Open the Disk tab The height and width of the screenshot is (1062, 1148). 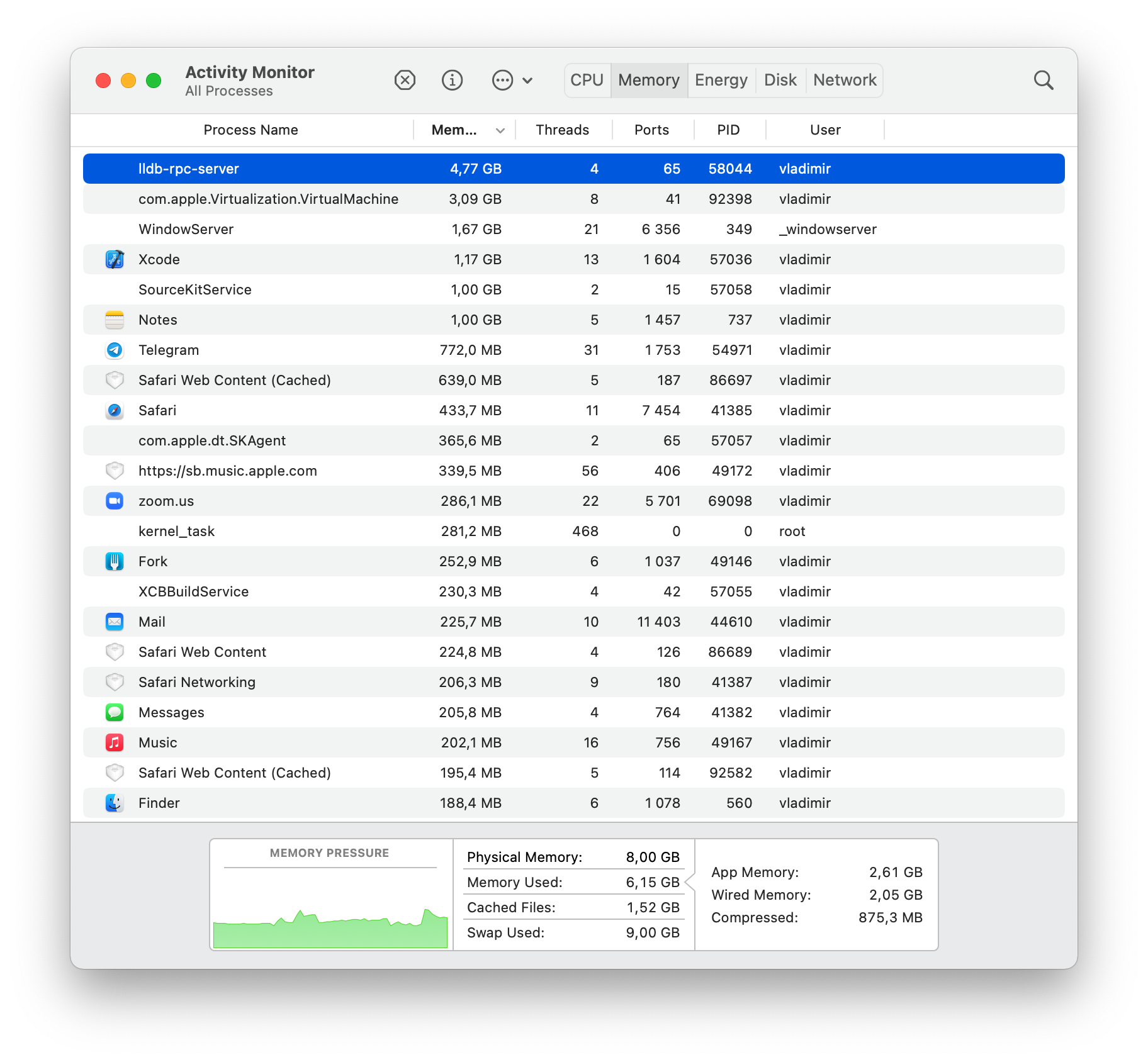(x=780, y=81)
